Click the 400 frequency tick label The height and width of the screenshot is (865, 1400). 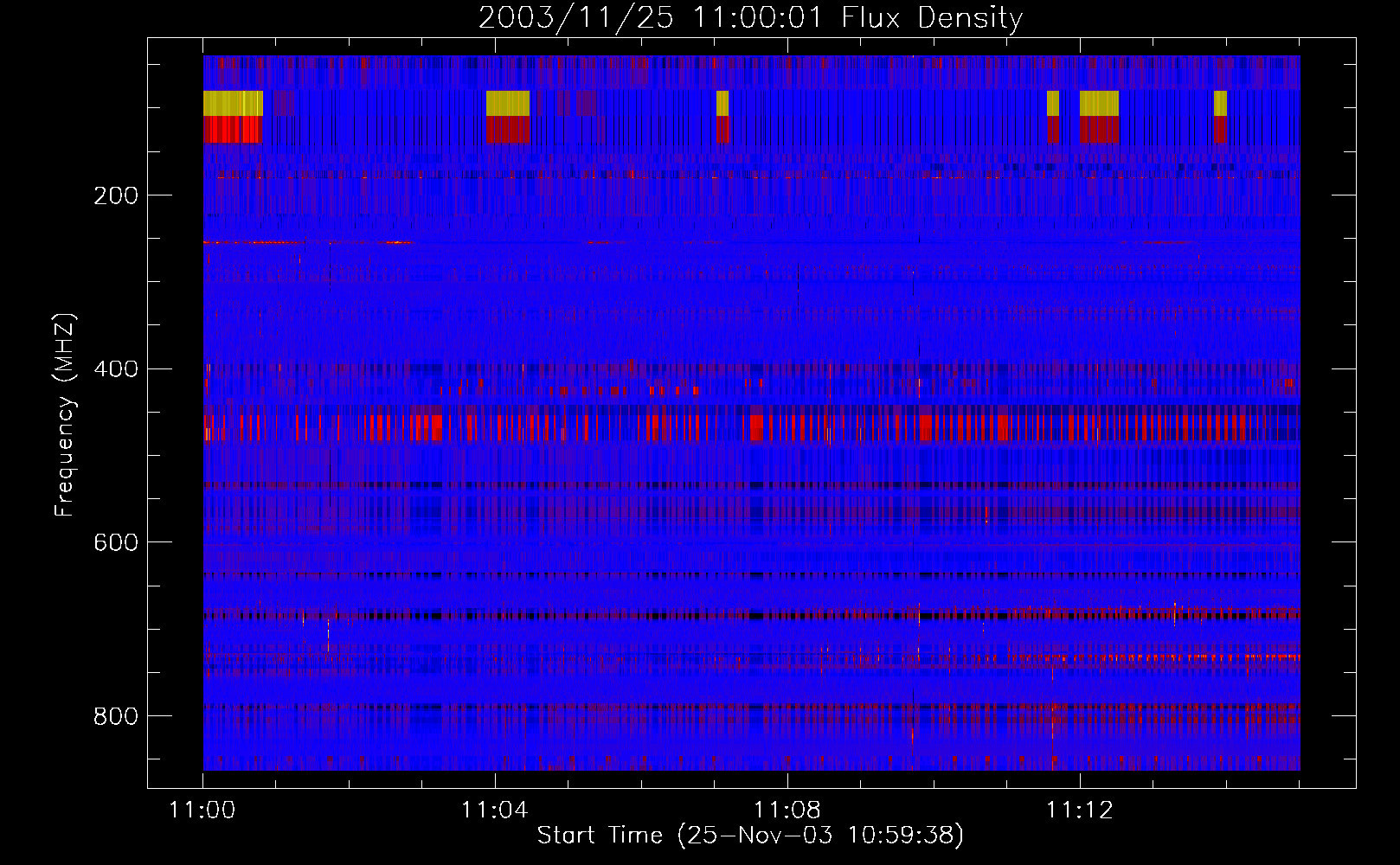pyautogui.click(x=116, y=369)
